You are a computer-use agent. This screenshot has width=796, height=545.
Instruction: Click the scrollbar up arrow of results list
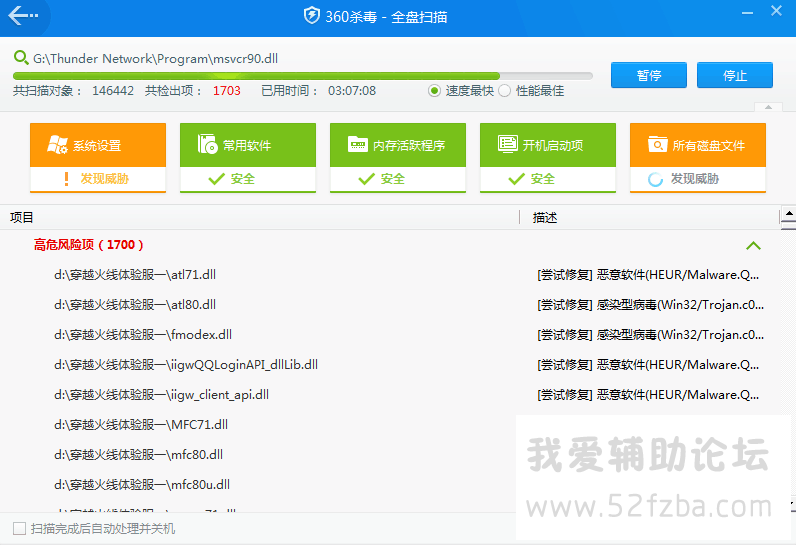click(x=789, y=213)
